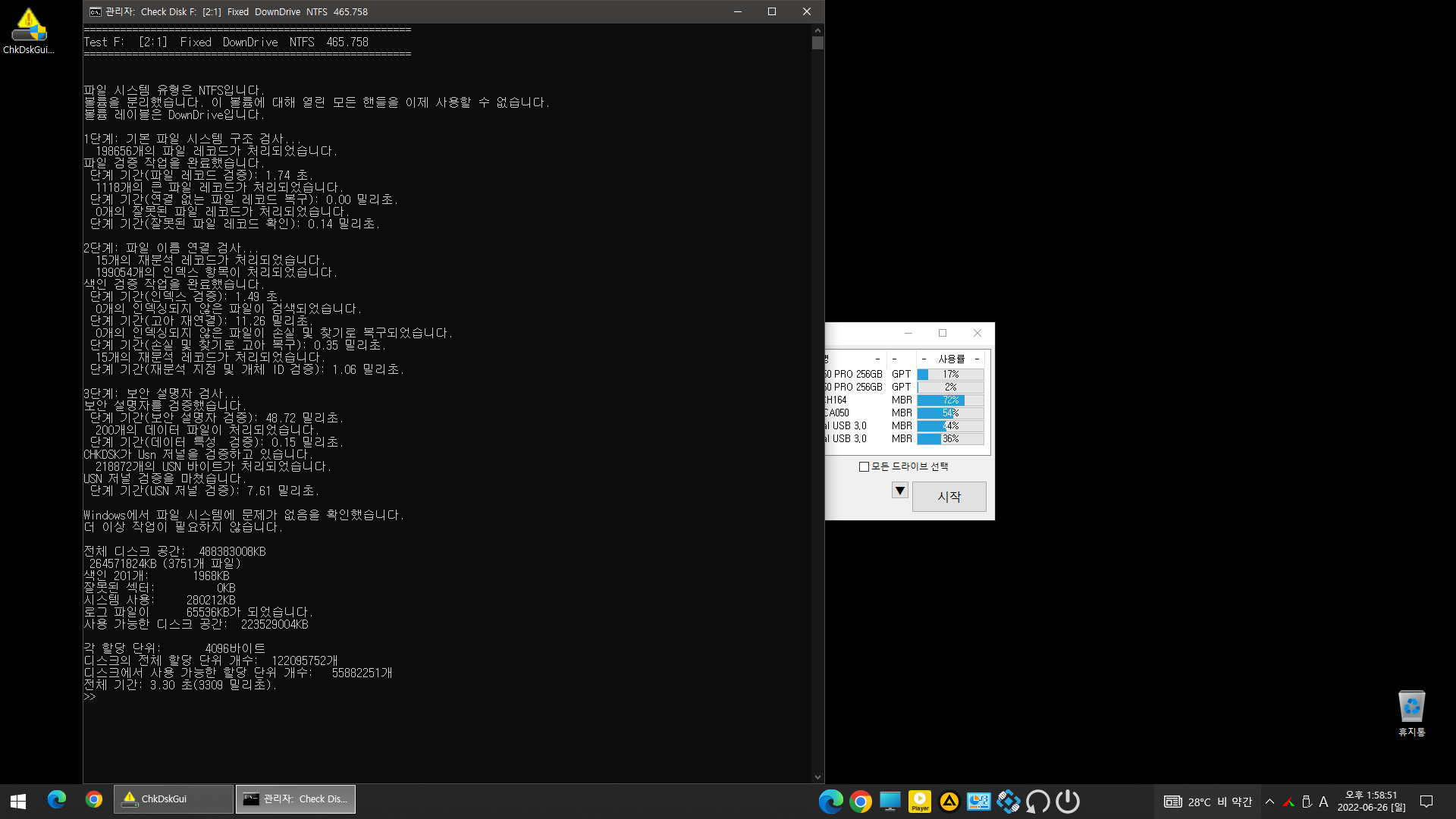
Task: Click the partition type column header
Action: 902,359
